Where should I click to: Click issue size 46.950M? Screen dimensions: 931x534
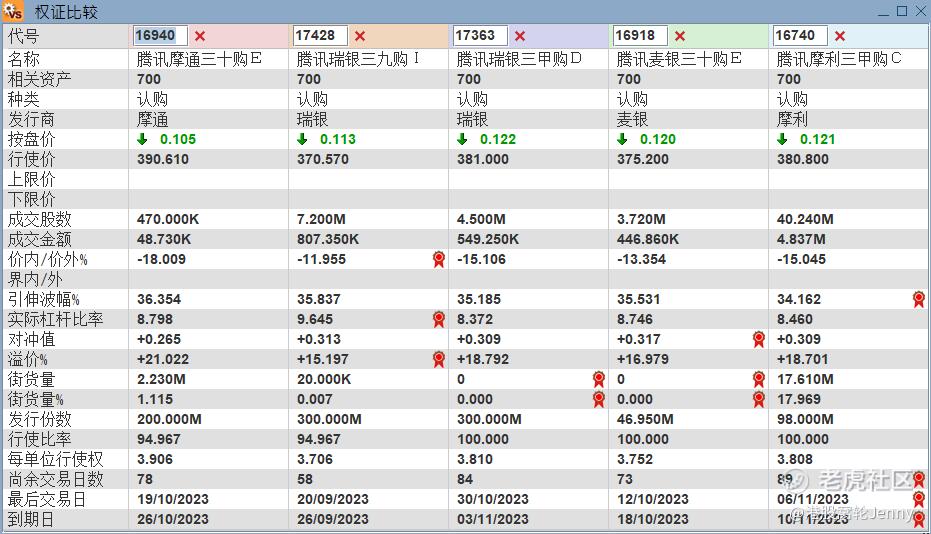pyautogui.click(x=645, y=419)
